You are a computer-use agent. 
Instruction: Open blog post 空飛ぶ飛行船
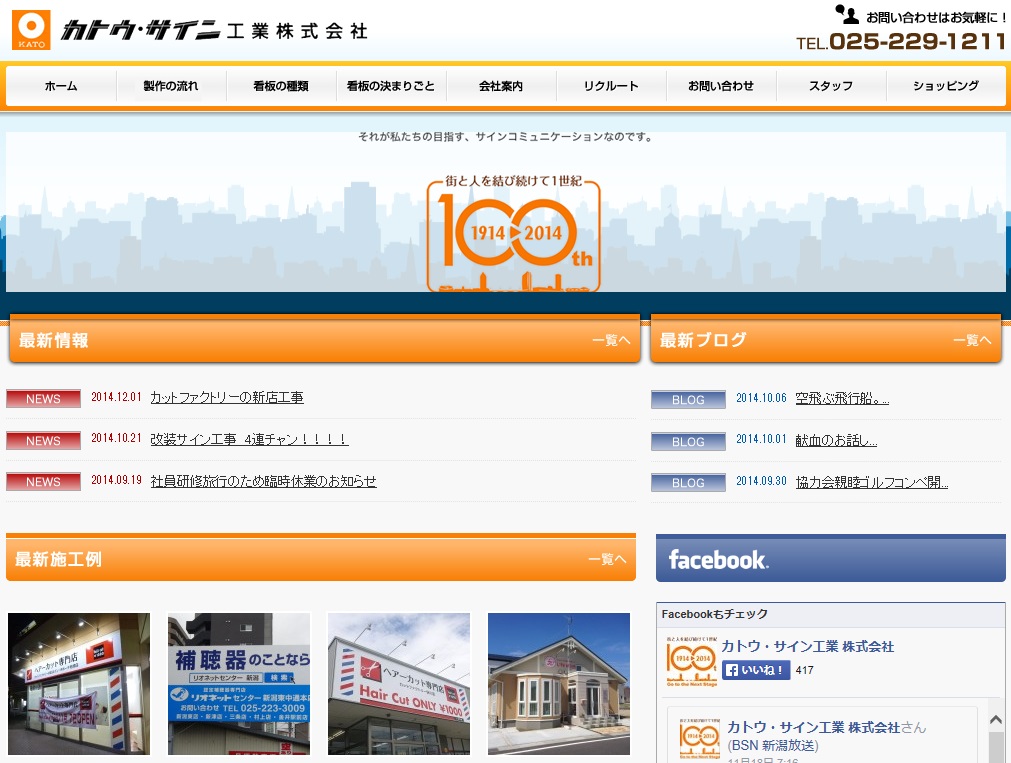[842, 398]
